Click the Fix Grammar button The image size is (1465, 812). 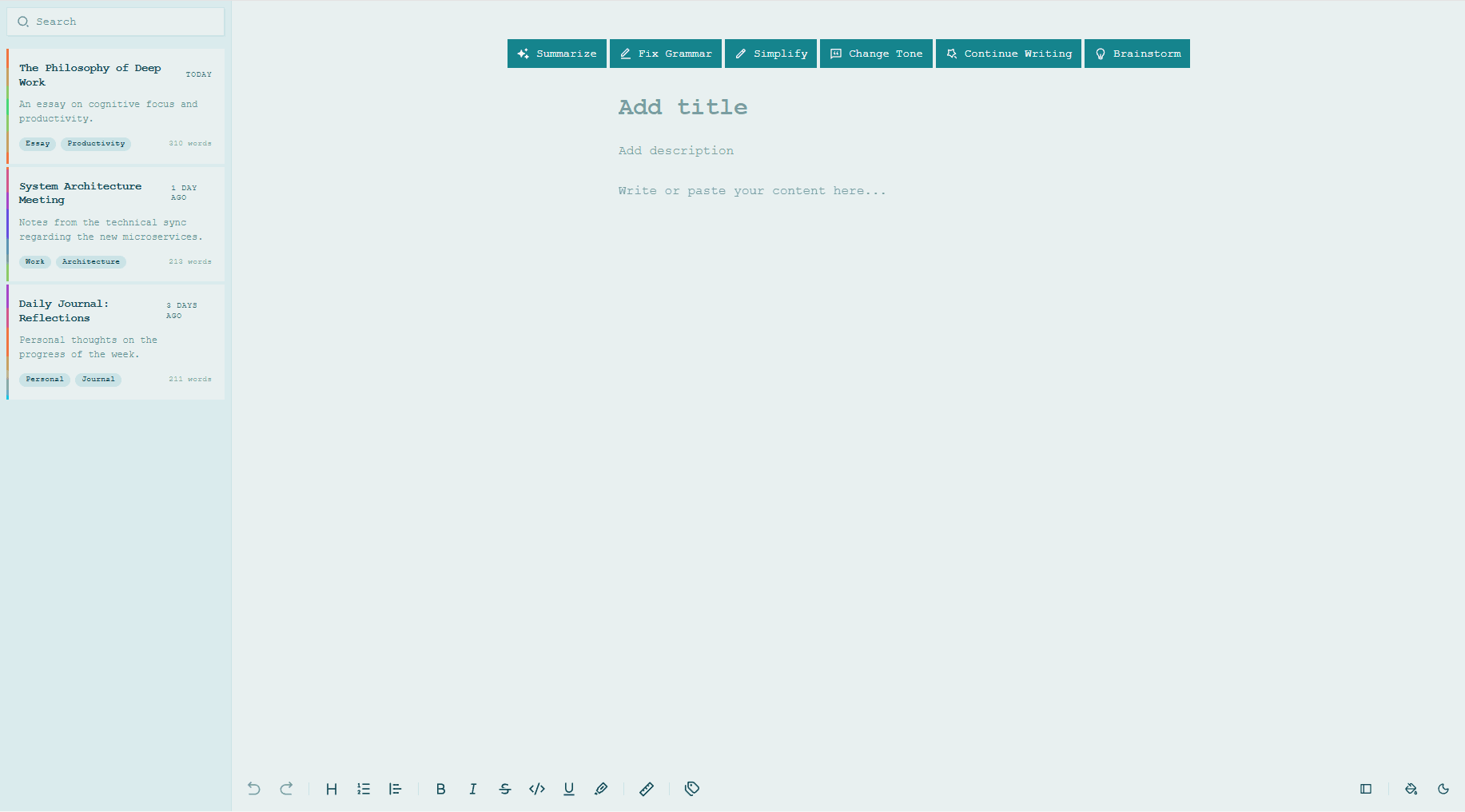(x=666, y=54)
